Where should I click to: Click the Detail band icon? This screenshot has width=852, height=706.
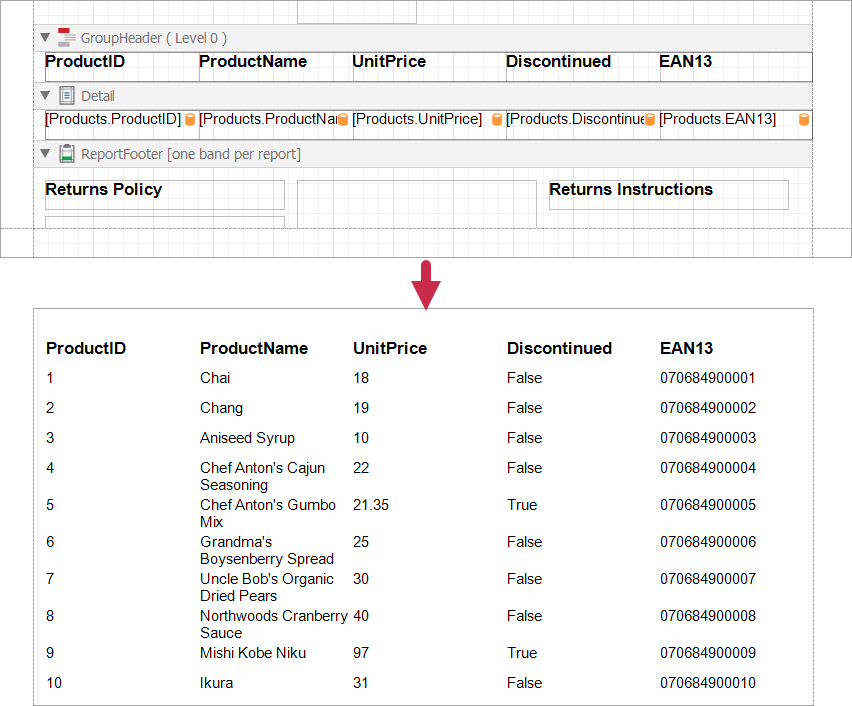(67, 96)
